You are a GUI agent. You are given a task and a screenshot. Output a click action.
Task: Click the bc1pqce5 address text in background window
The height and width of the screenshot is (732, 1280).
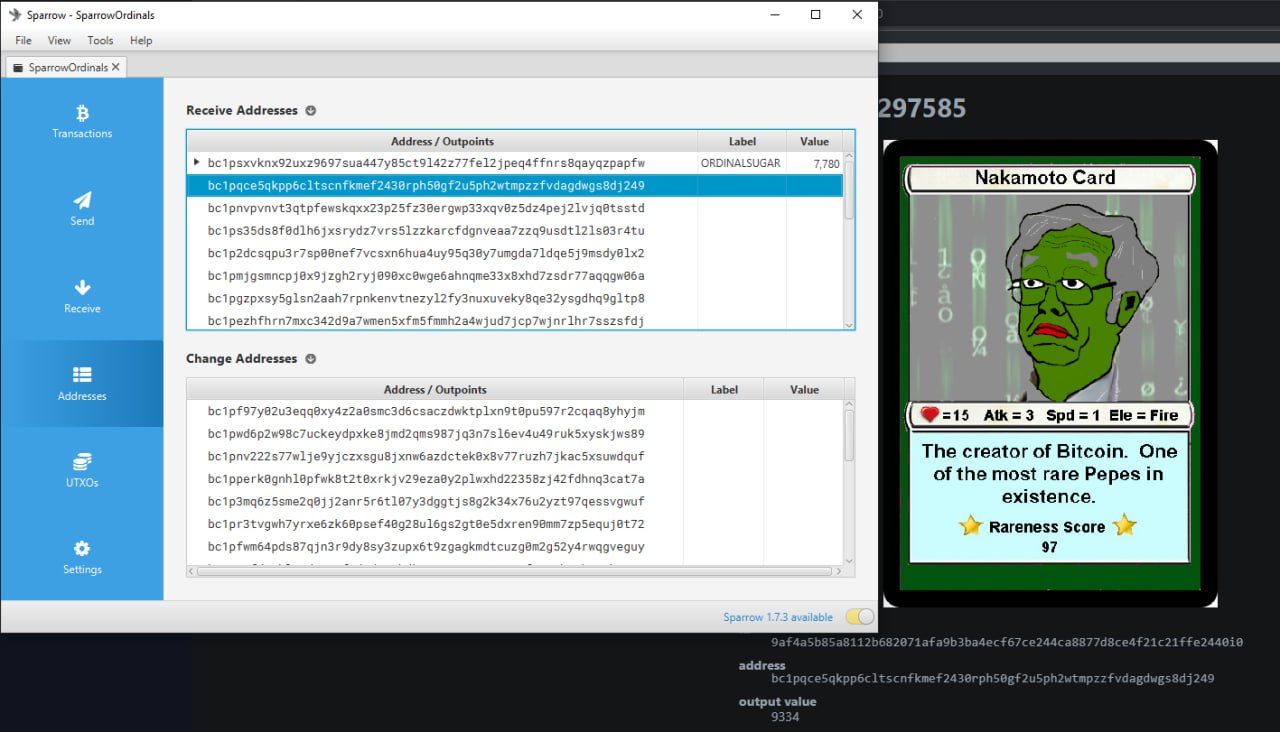993,678
